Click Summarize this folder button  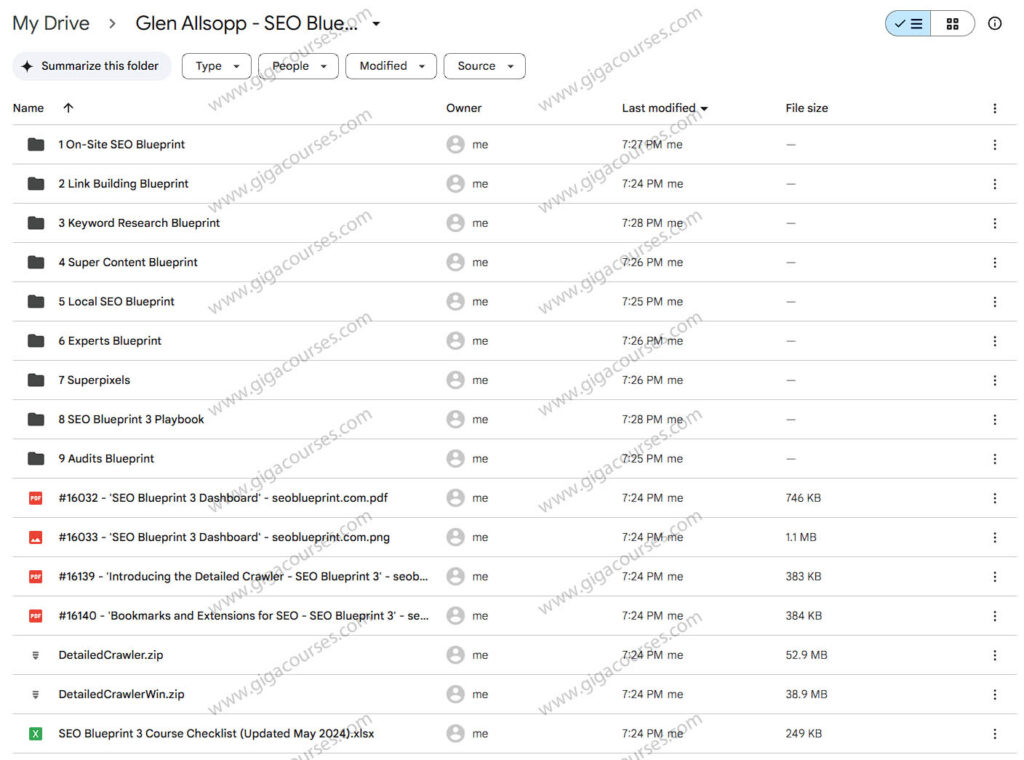click(x=92, y=66)
